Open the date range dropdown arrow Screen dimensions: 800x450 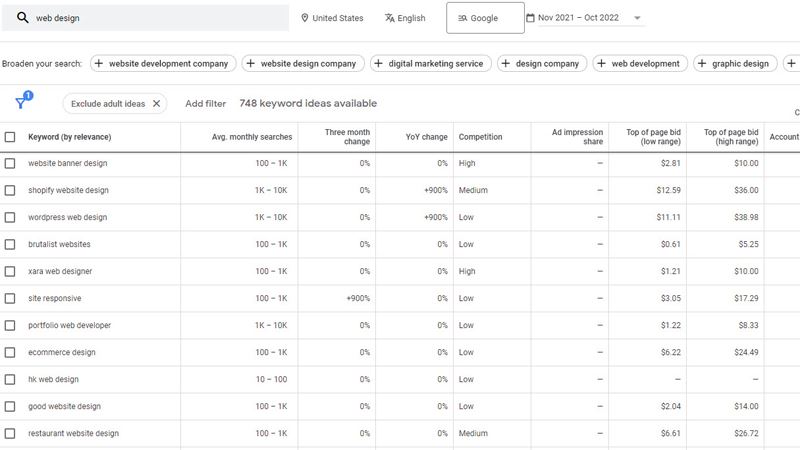click(x=637, y=18)
